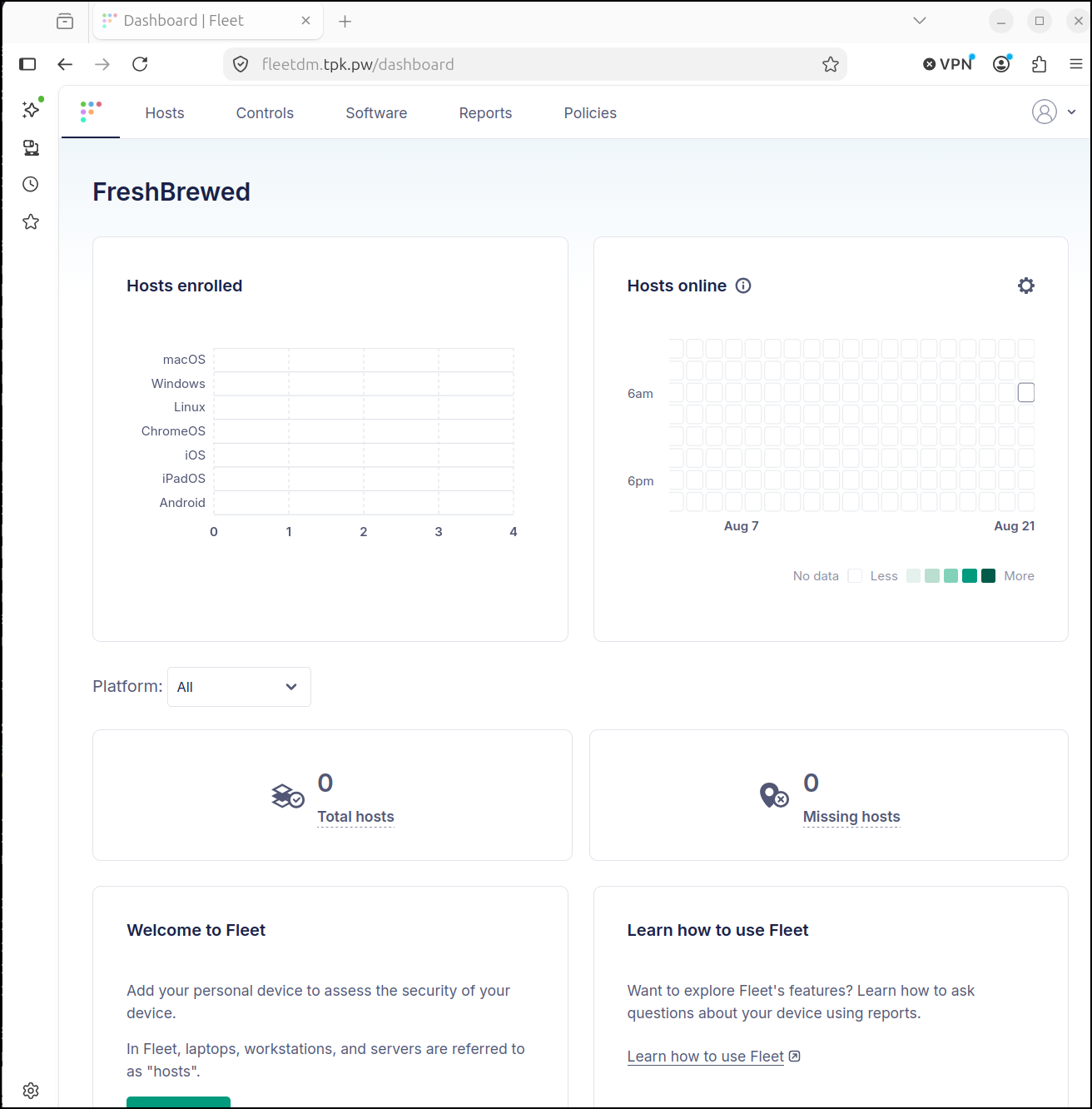
Task: Open the Total hosts link
Action: (x=355, y=817)
